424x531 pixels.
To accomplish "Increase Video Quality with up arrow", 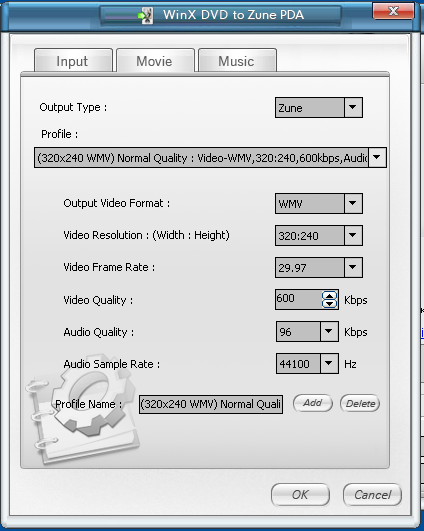I will coord(330,295).
